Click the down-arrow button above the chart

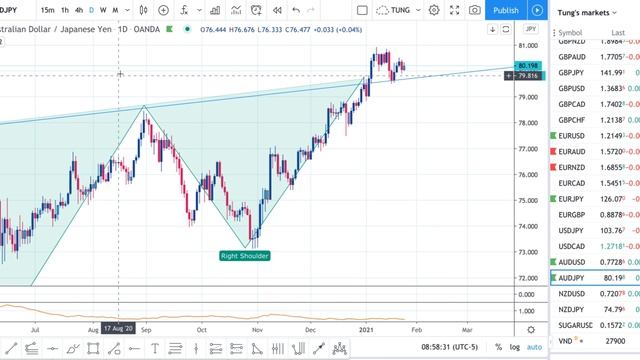pos(492,29)
